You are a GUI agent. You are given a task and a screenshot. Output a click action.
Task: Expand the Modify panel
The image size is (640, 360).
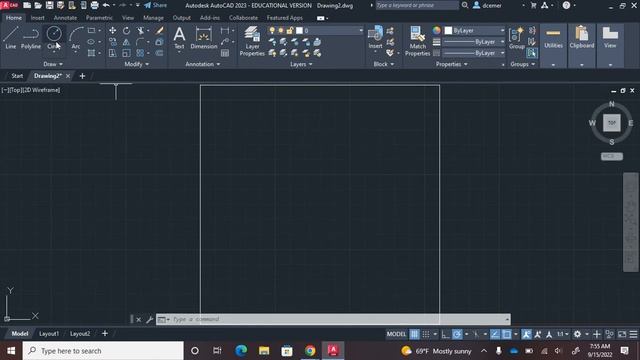137,64
